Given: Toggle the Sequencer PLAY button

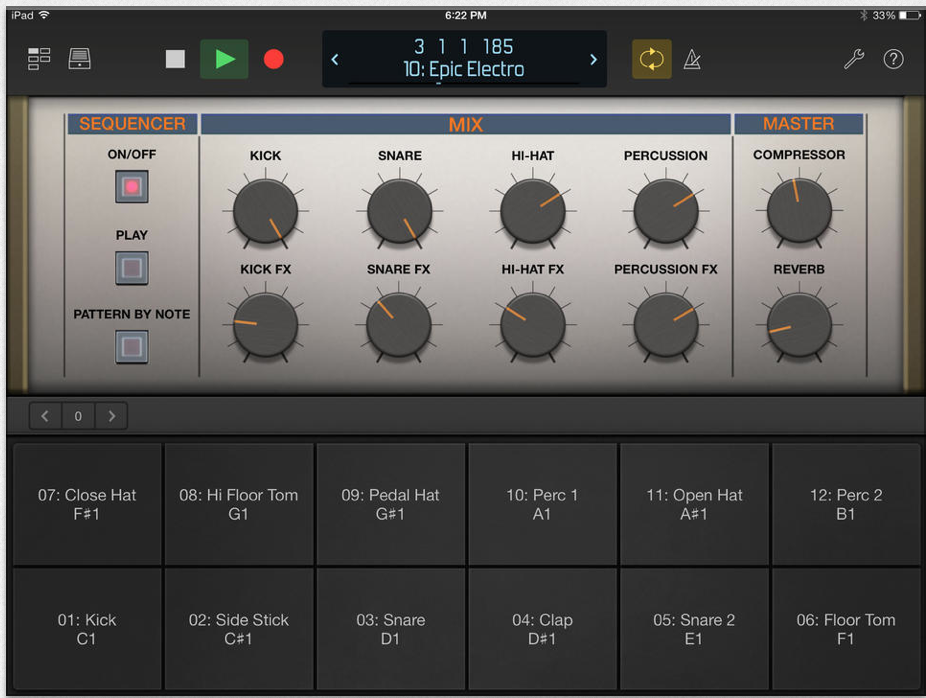Looking at the screenshot, I should click(132, 267).
